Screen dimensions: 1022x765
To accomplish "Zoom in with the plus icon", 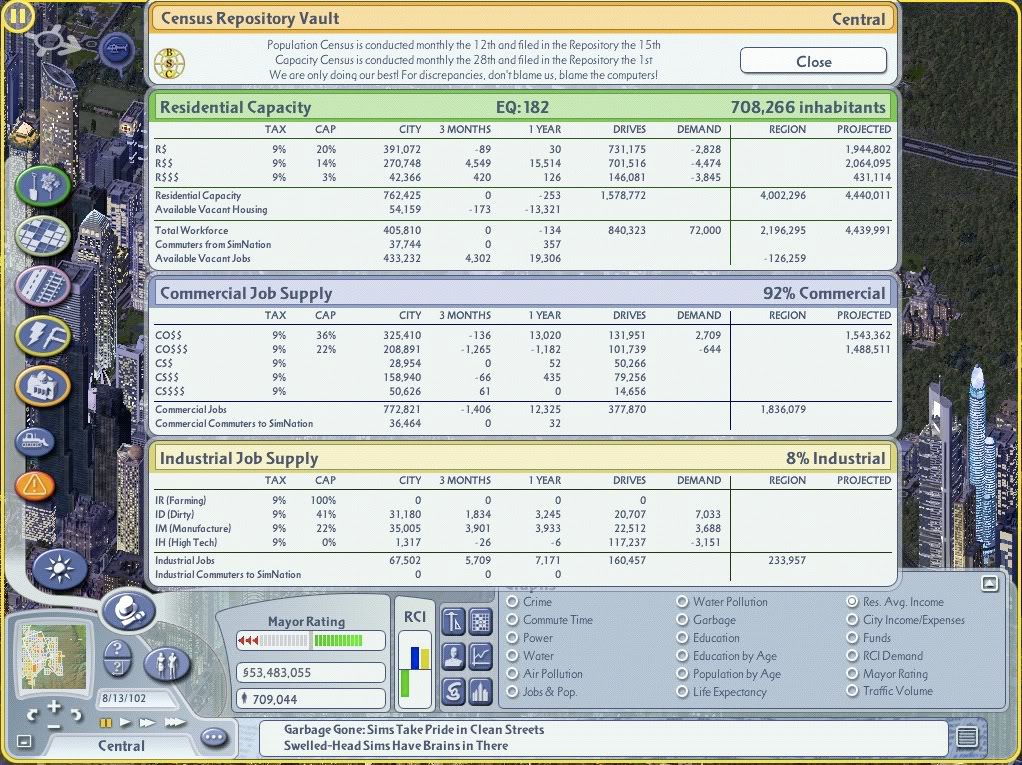I will 54,706.
